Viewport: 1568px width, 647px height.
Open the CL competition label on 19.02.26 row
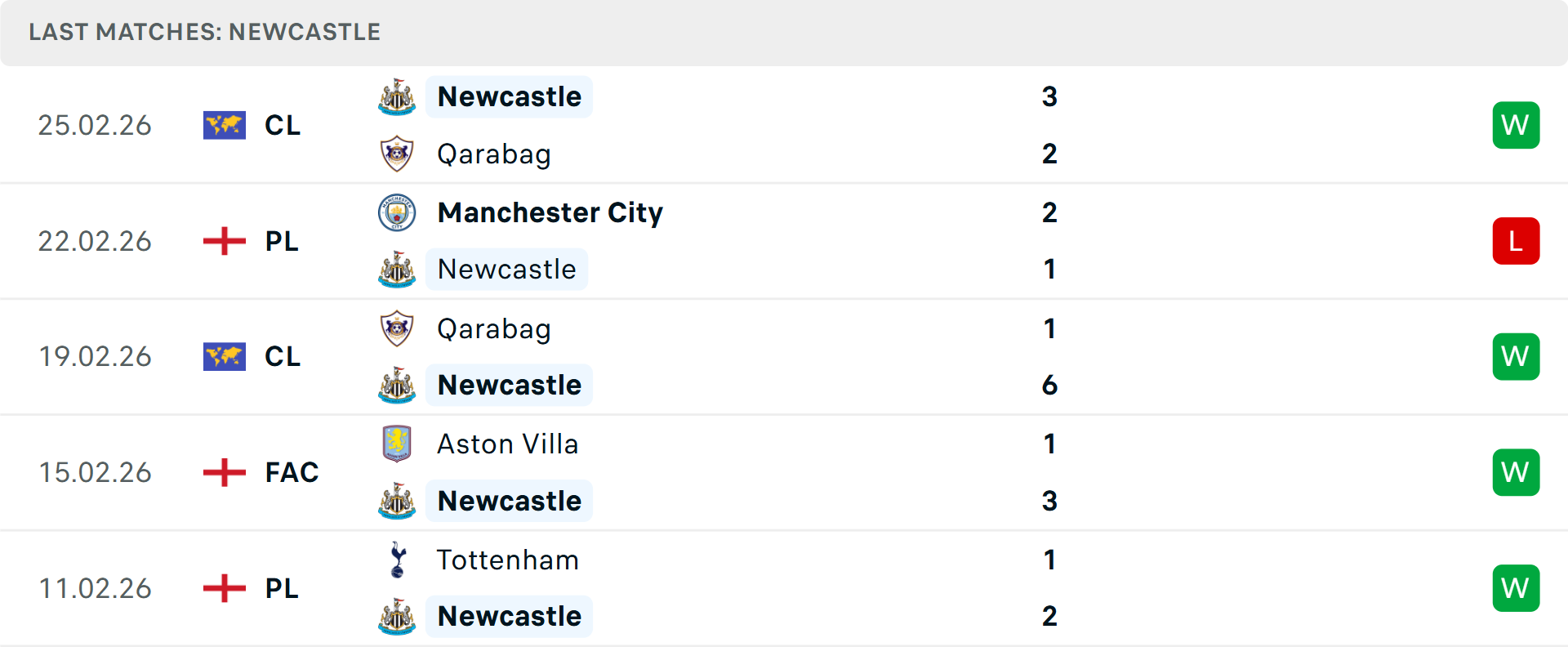click(x=283, y=356)
